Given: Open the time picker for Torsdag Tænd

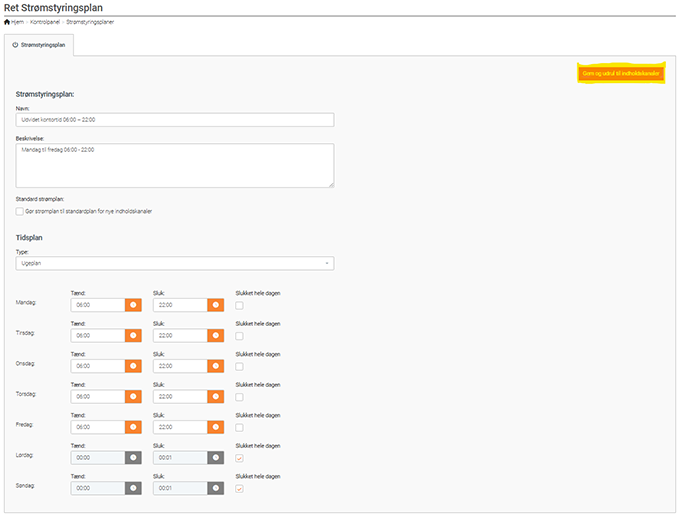Looking at the screenshot, I should (x=133, y=397).
